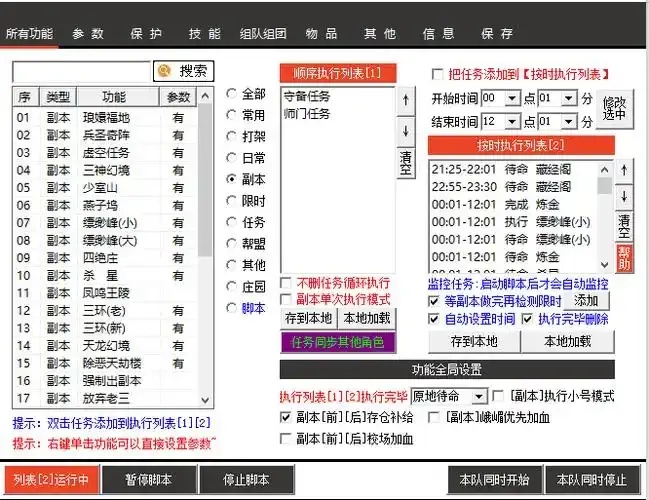
Task: Click 存到本地 under timed list
Action: coord(474,341)
